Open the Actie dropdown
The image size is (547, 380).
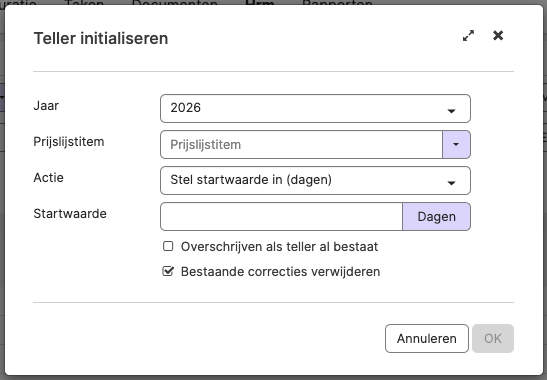coord(315,180)
